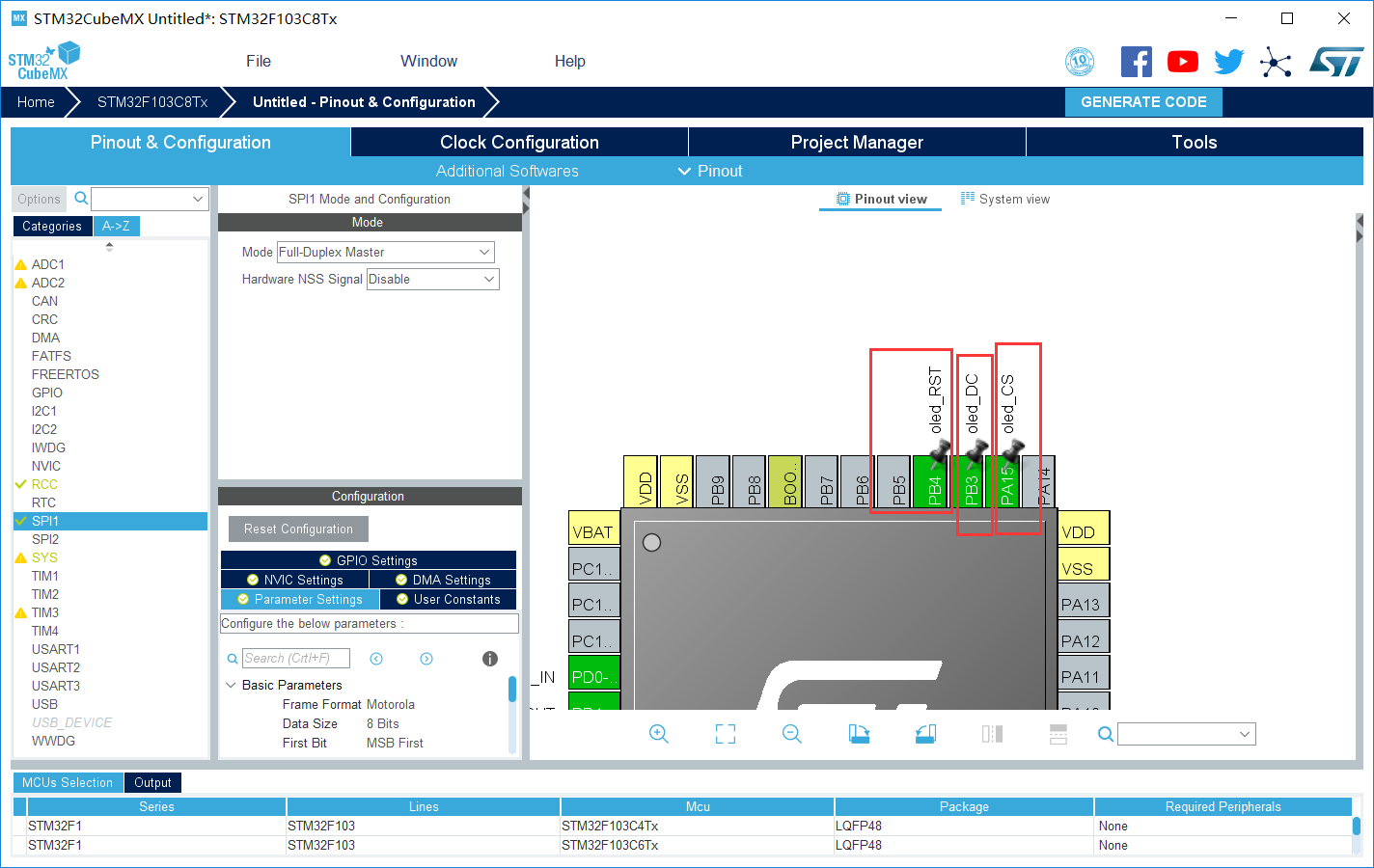Open the NVIC Settings tab
The height and width of the screenshot is (868, 1374).
pyautogui.click(x=294, y=580)
